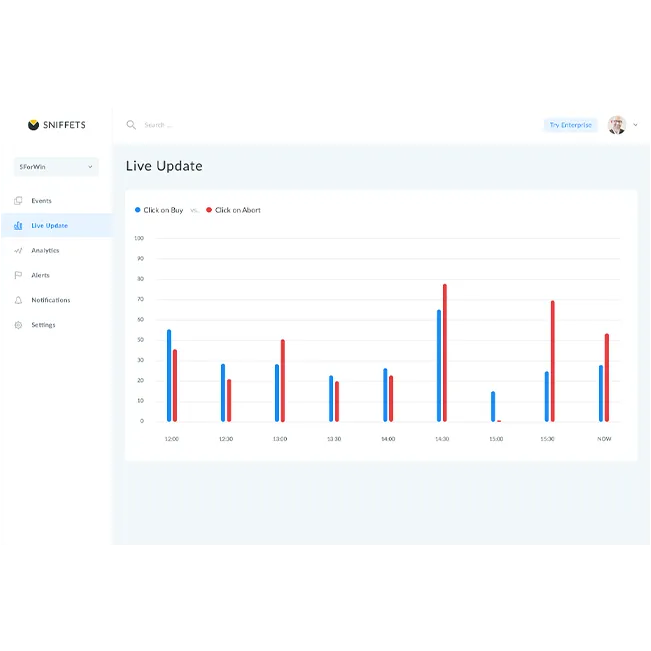
Task: Click the Notifications bell icon
Action: pyautogui.click(x=18, y=300)
